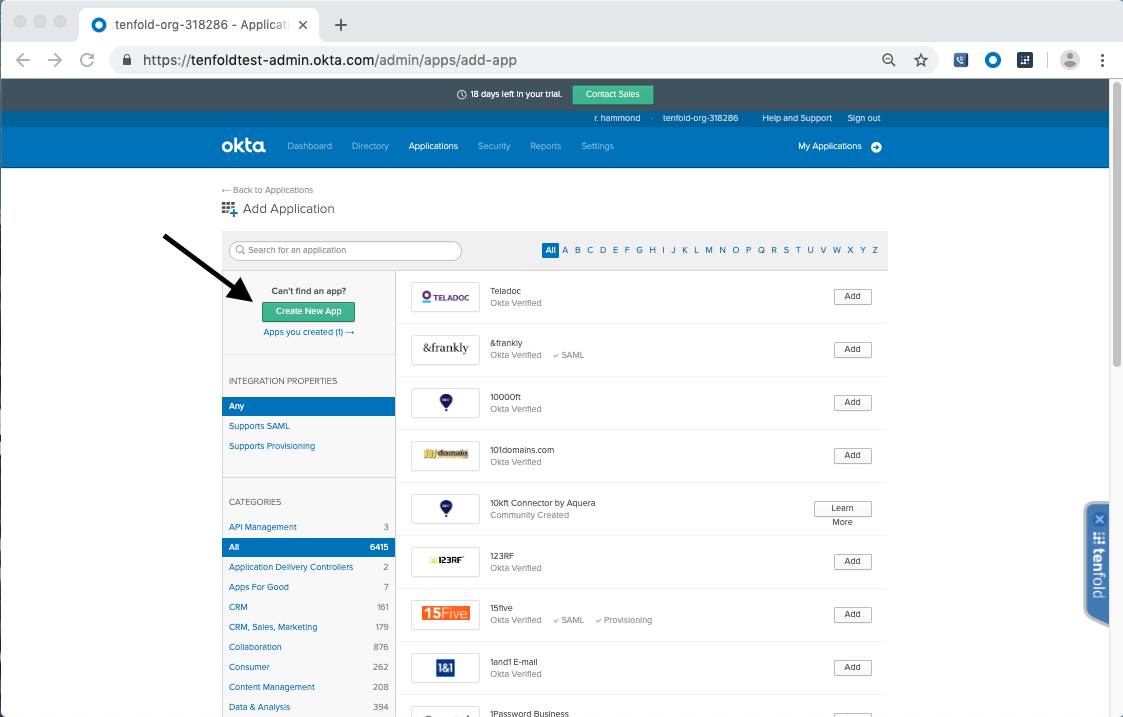
Task: Click the 123RF application logo
Action: click(x=444, y=561)
